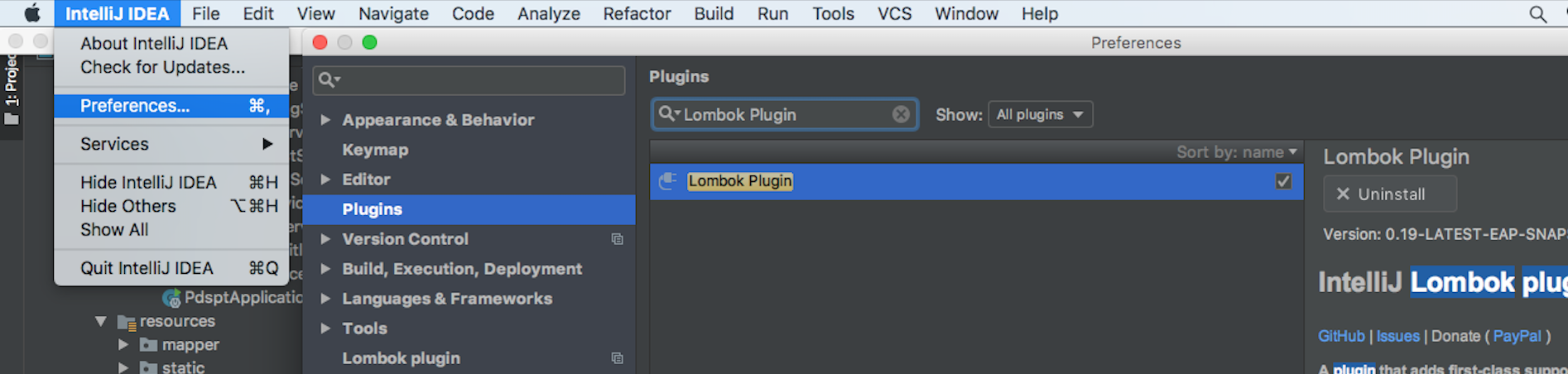Open the Sort by name dropdown
Screen dimensions: 1568x374
point(1237,152)
